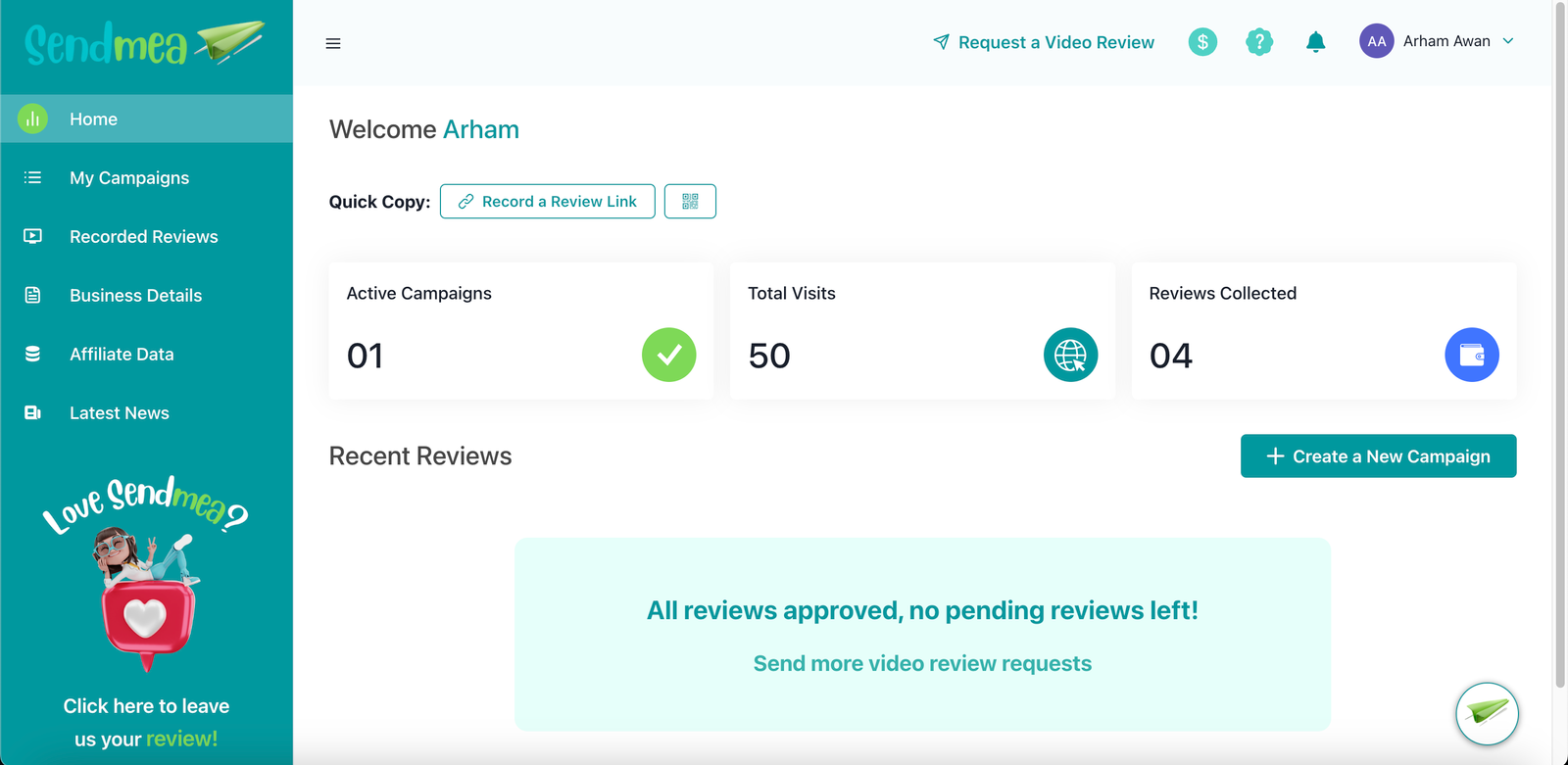The image size is (1568, 765).
Task: Click Send more video review requests
Action: click(x=922, y=664)
